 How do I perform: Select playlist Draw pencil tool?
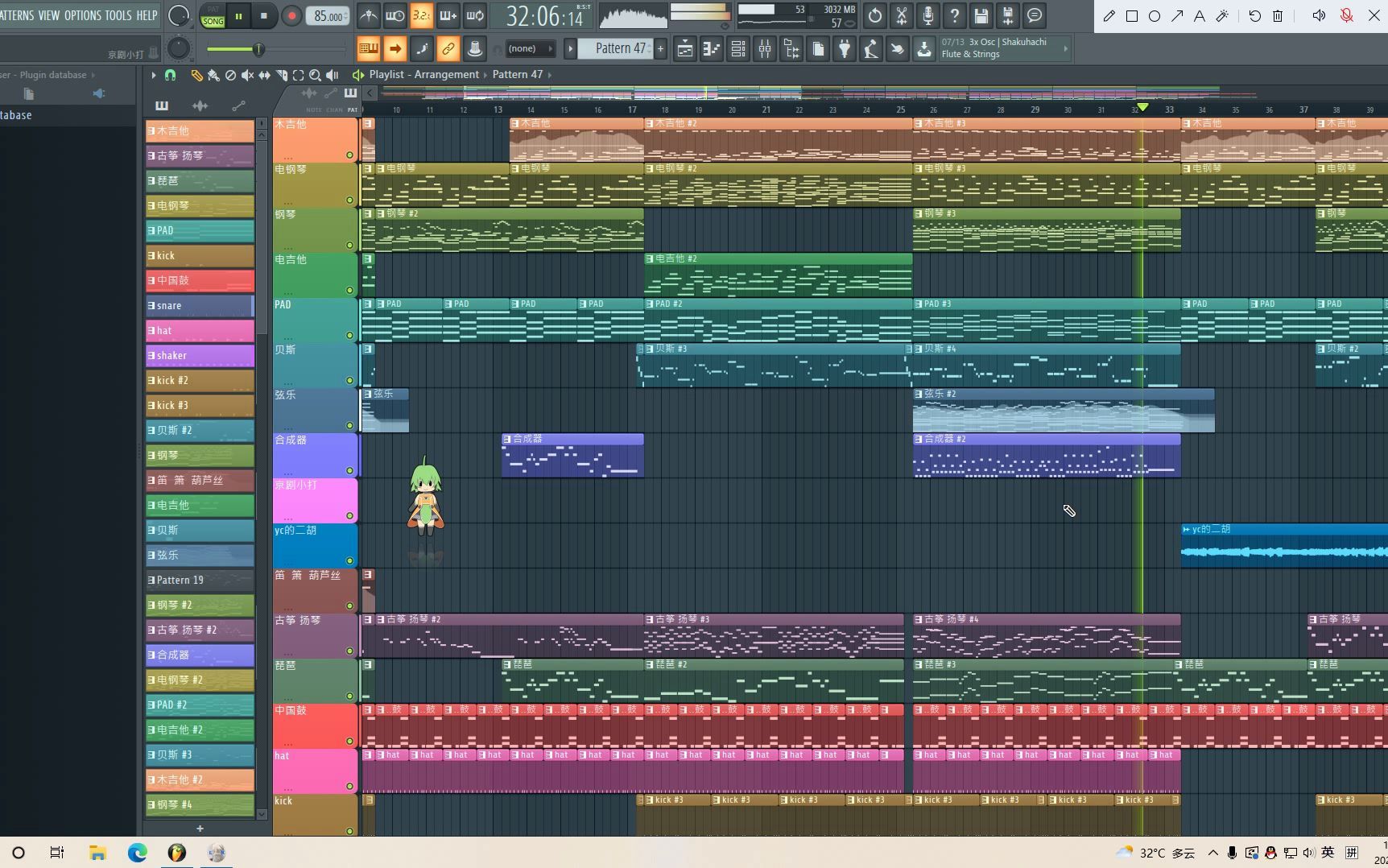196,75
